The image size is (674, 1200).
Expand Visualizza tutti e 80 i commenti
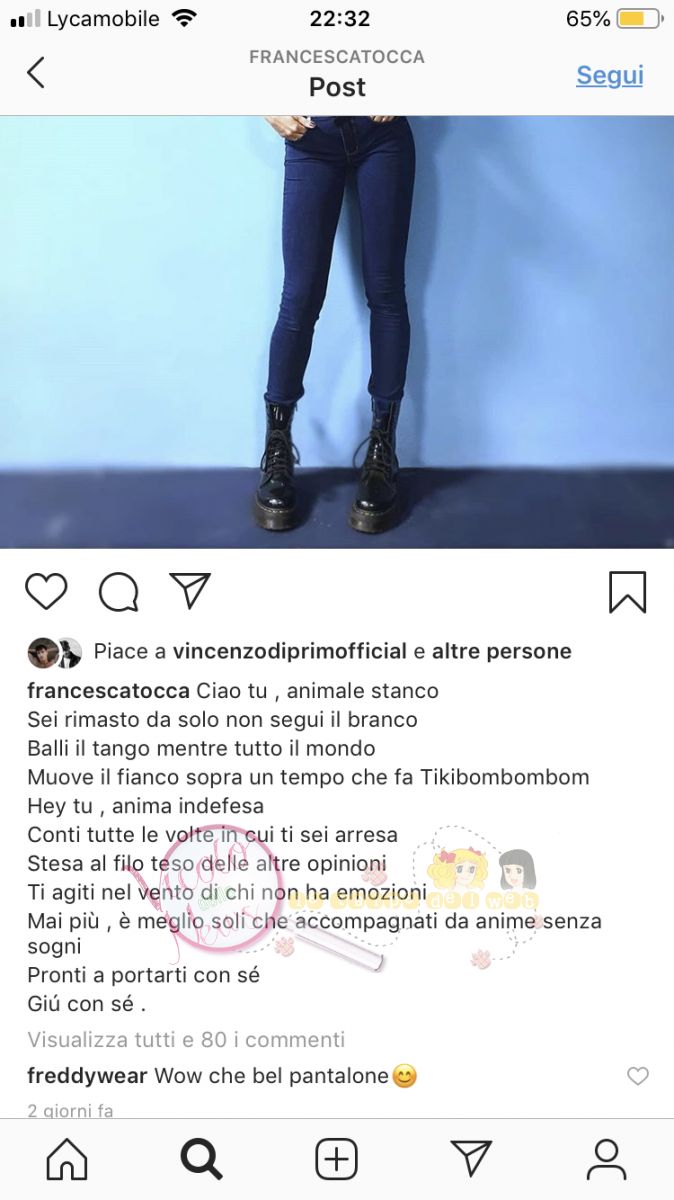tap(186, 1039)
